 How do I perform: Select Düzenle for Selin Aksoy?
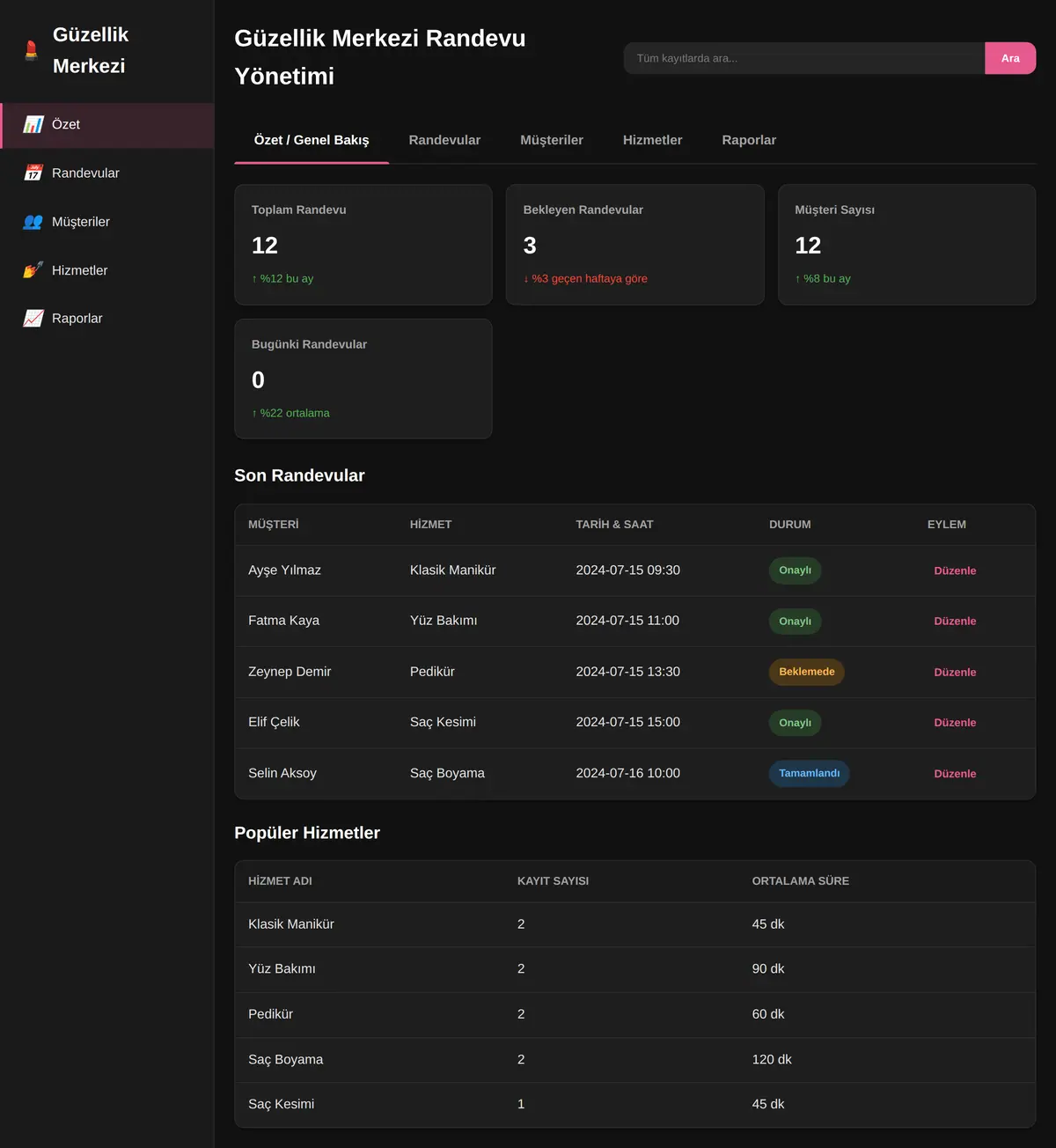pyautogui.click(x=955, y=774)
